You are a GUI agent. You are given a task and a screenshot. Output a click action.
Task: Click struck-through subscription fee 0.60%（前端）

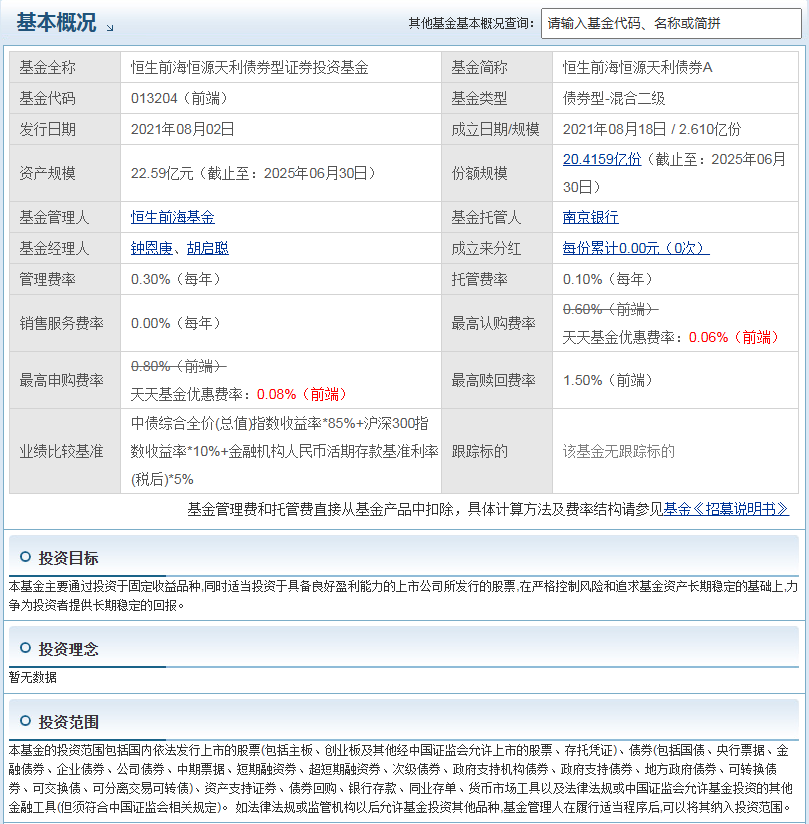(x=610, y=310)
